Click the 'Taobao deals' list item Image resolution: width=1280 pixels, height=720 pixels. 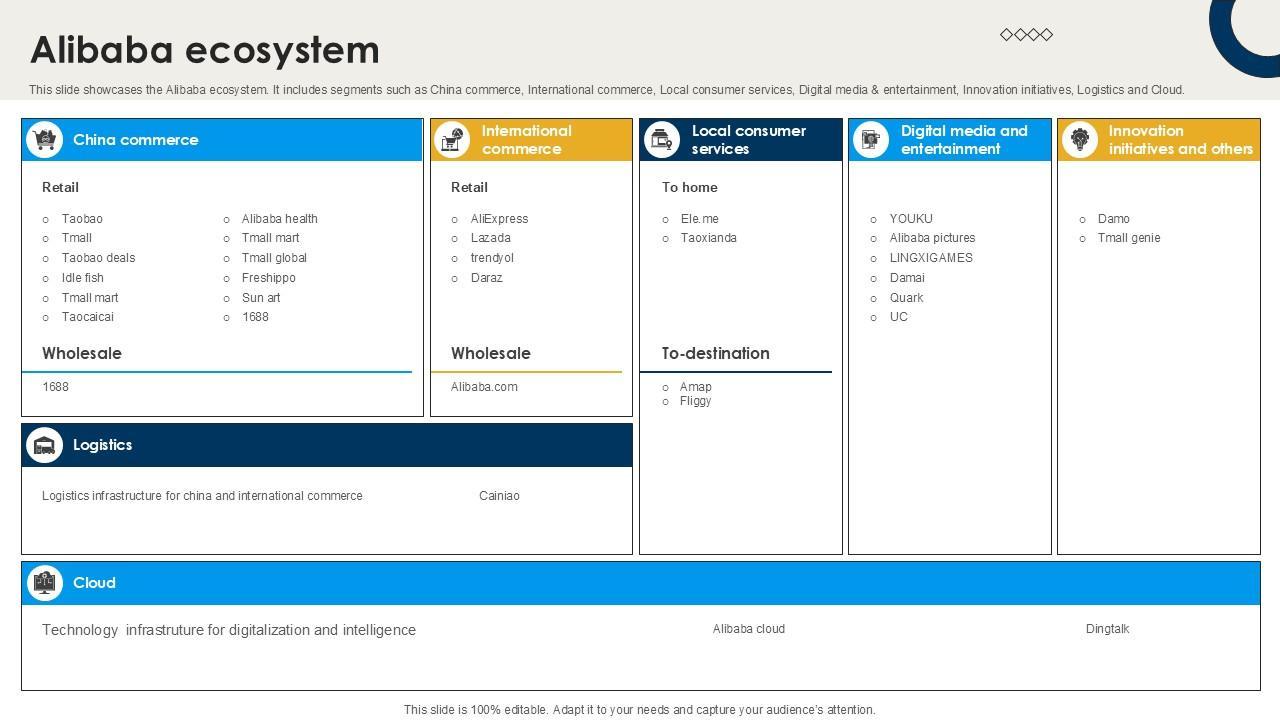(98, 258)
